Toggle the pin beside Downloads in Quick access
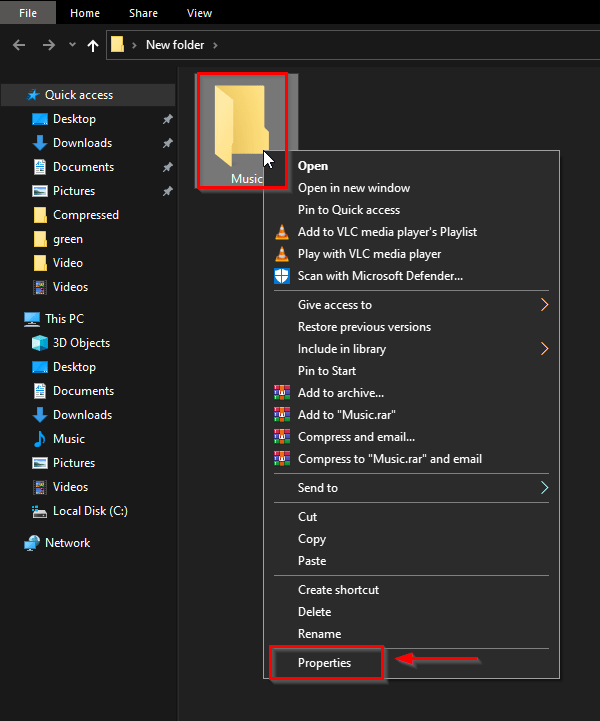This screenshot has width=600, height=721. pyautogui.click(x=167, y=143)
